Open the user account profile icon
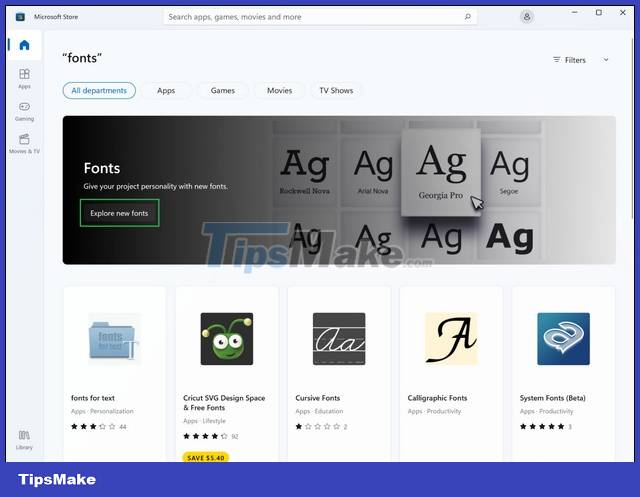 pos(527,17)
